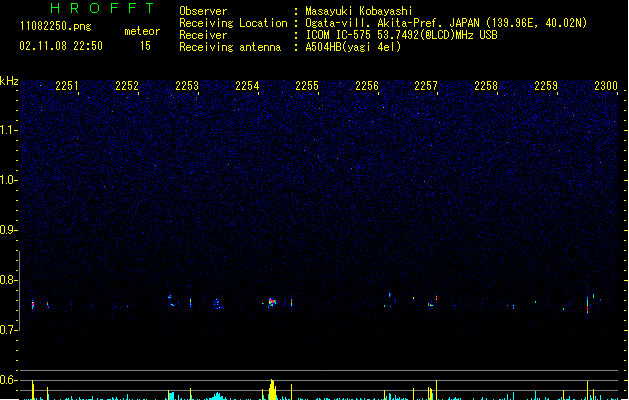Click the 2259 time marker
Image resolution: width=629 pixels, height=400 pixels.
(546, 86)
